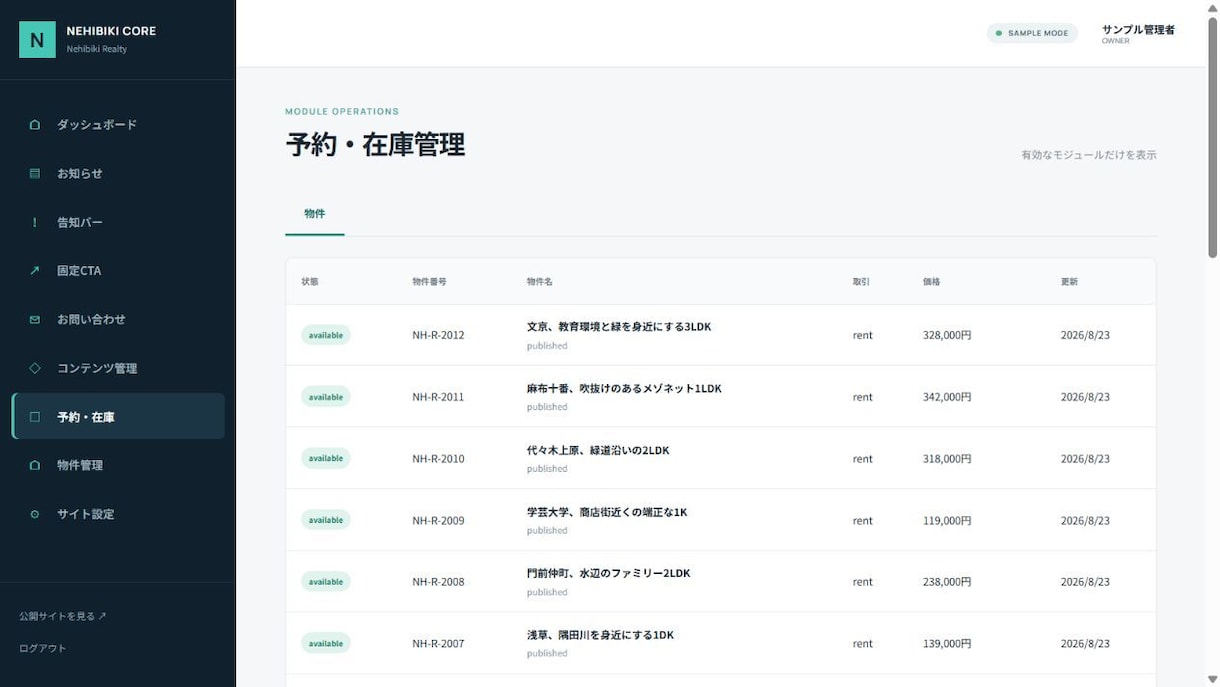1220x687 pixels.
Task: Click available badge for NH-R-2009
Action: click(326, 520)
